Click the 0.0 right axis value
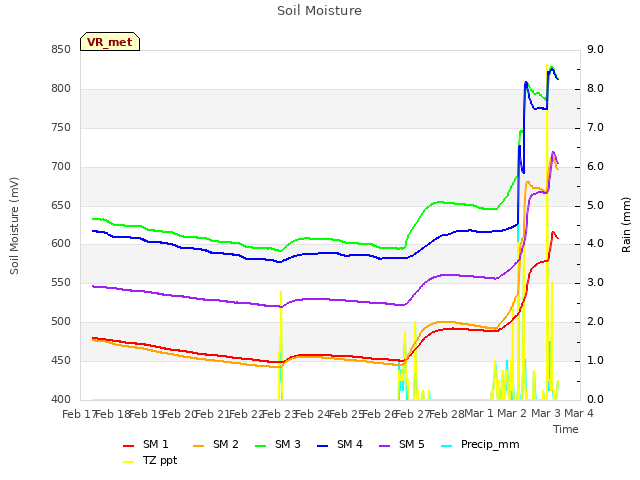The height and width of the screenshot is (480, 640). pos(596,400)
